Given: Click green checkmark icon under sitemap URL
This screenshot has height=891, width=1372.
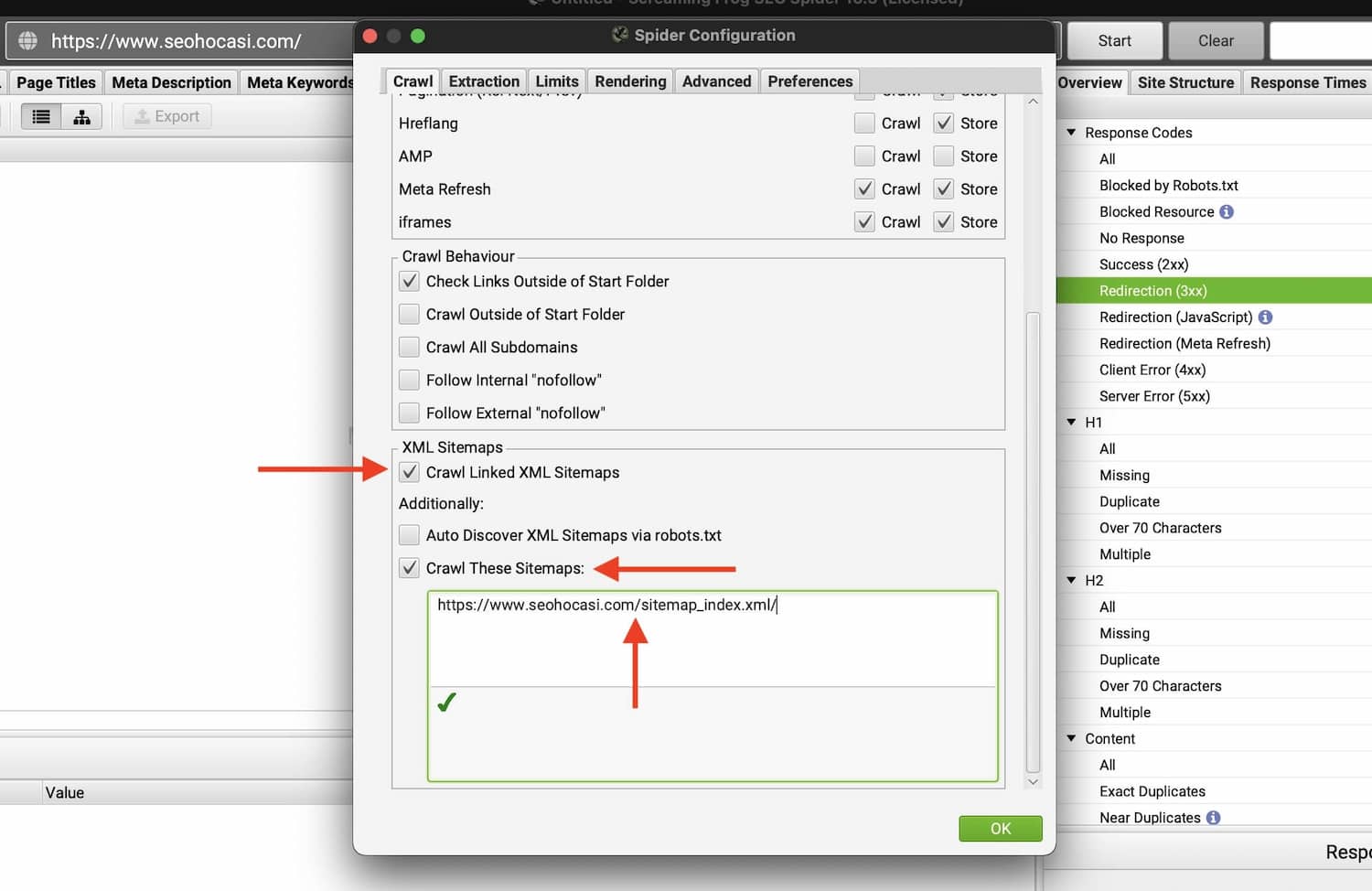Looking at the screenshot, I should coord(446,703).
